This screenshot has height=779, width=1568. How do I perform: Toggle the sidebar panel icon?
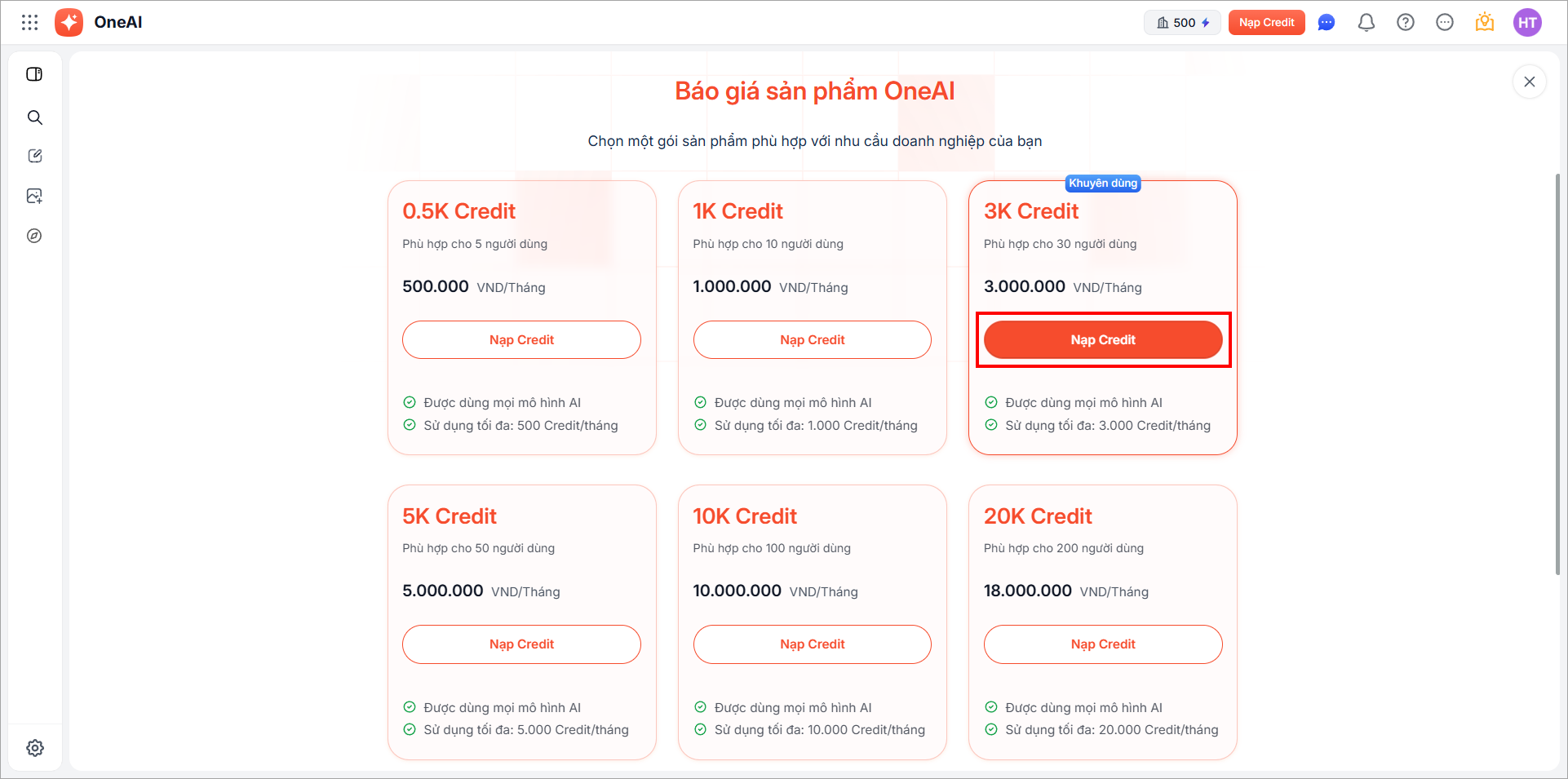click(34, 74)
